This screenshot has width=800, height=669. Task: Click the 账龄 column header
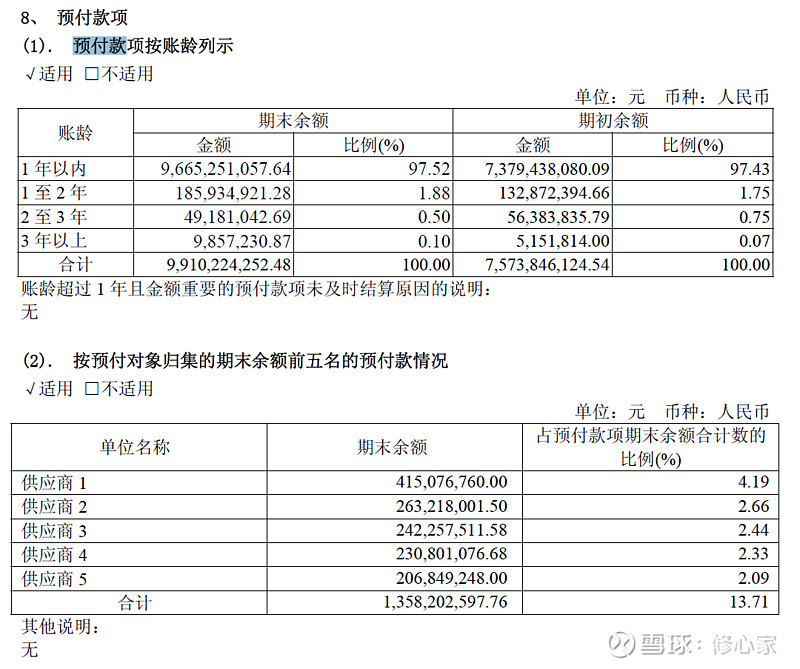pyautogui.click(x=76, y=133)
